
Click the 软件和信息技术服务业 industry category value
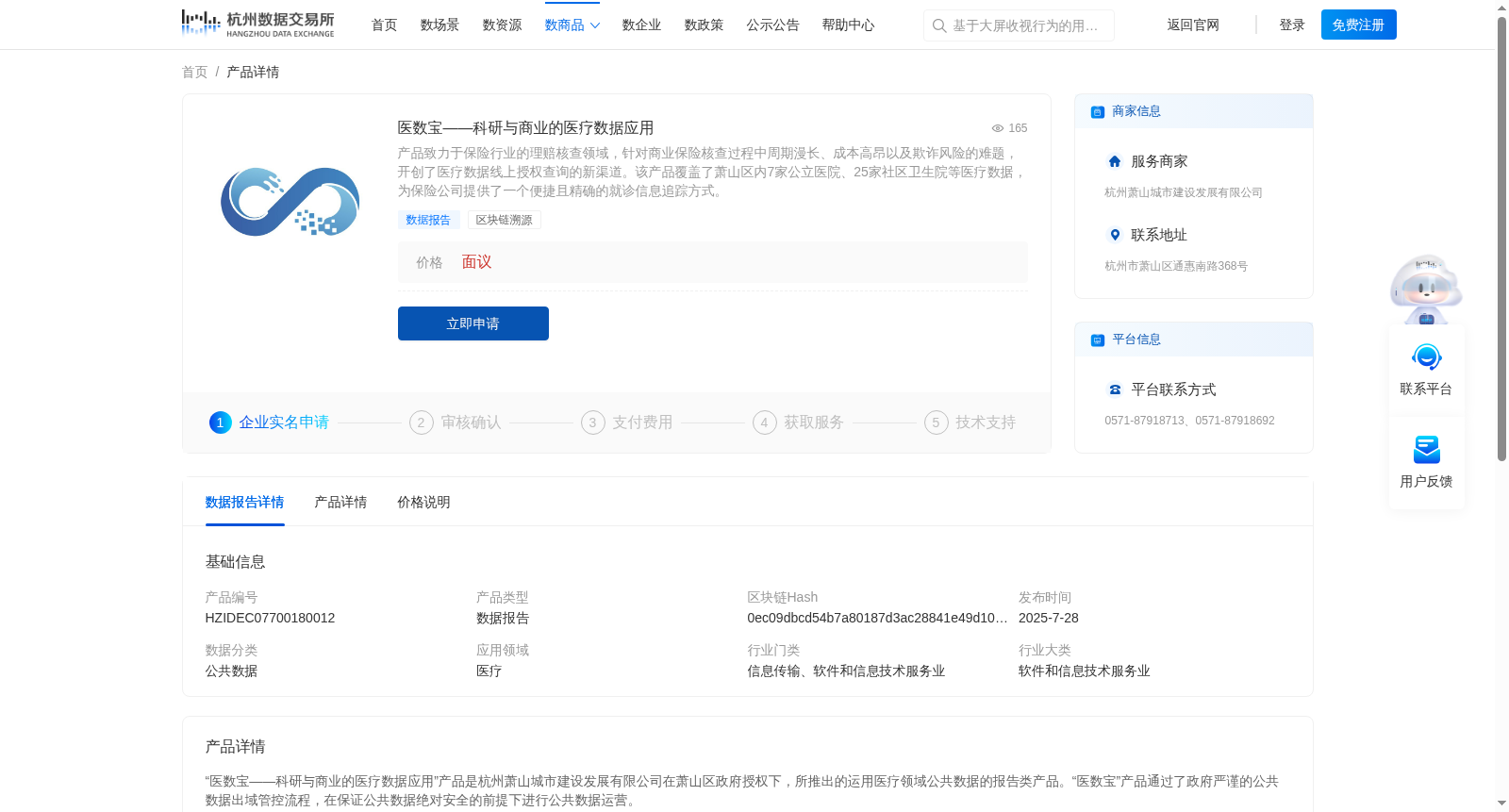1085,671
